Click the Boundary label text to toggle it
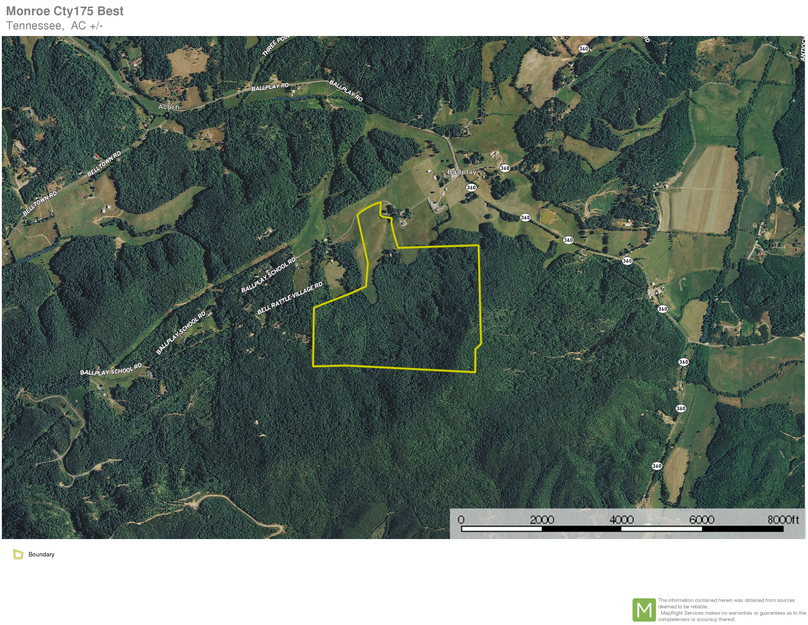Viewport: 808px width, 625px height. [x=40, y=553]
